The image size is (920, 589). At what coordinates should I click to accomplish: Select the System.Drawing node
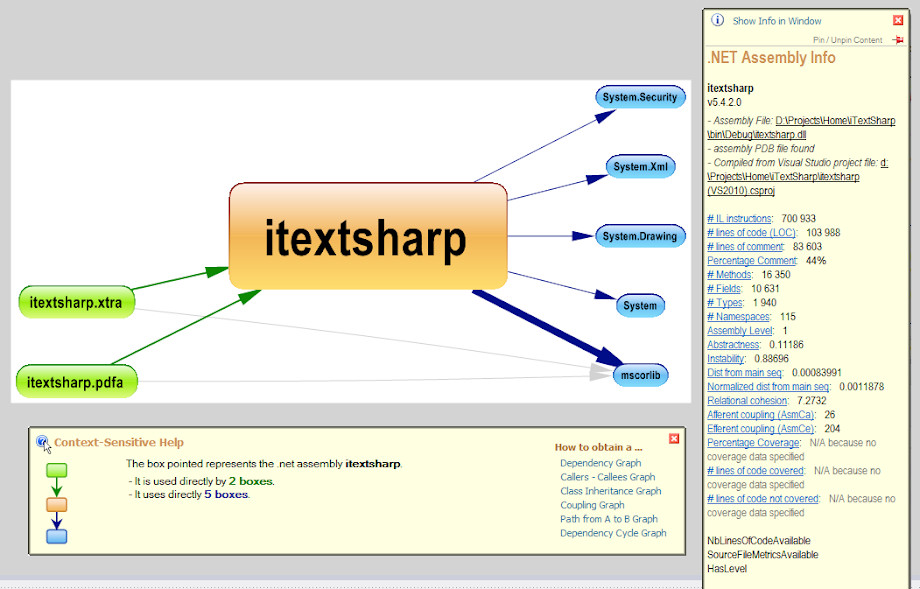(640, 236)
